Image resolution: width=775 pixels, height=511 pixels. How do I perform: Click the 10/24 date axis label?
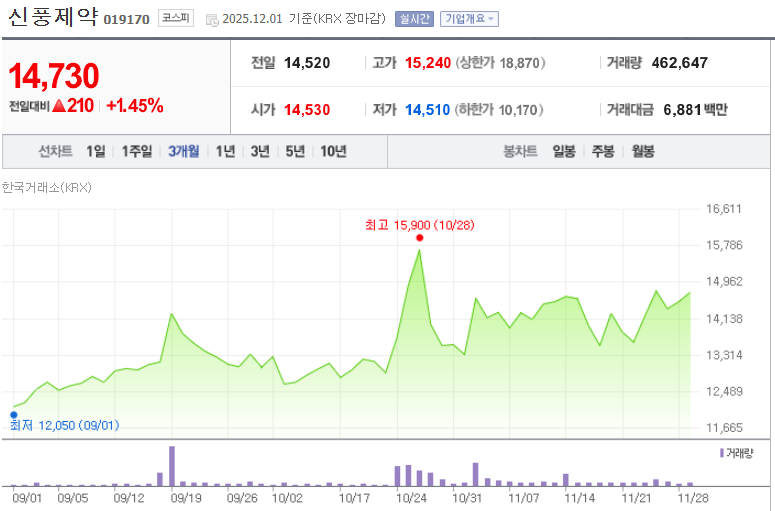tap(411, 498)
